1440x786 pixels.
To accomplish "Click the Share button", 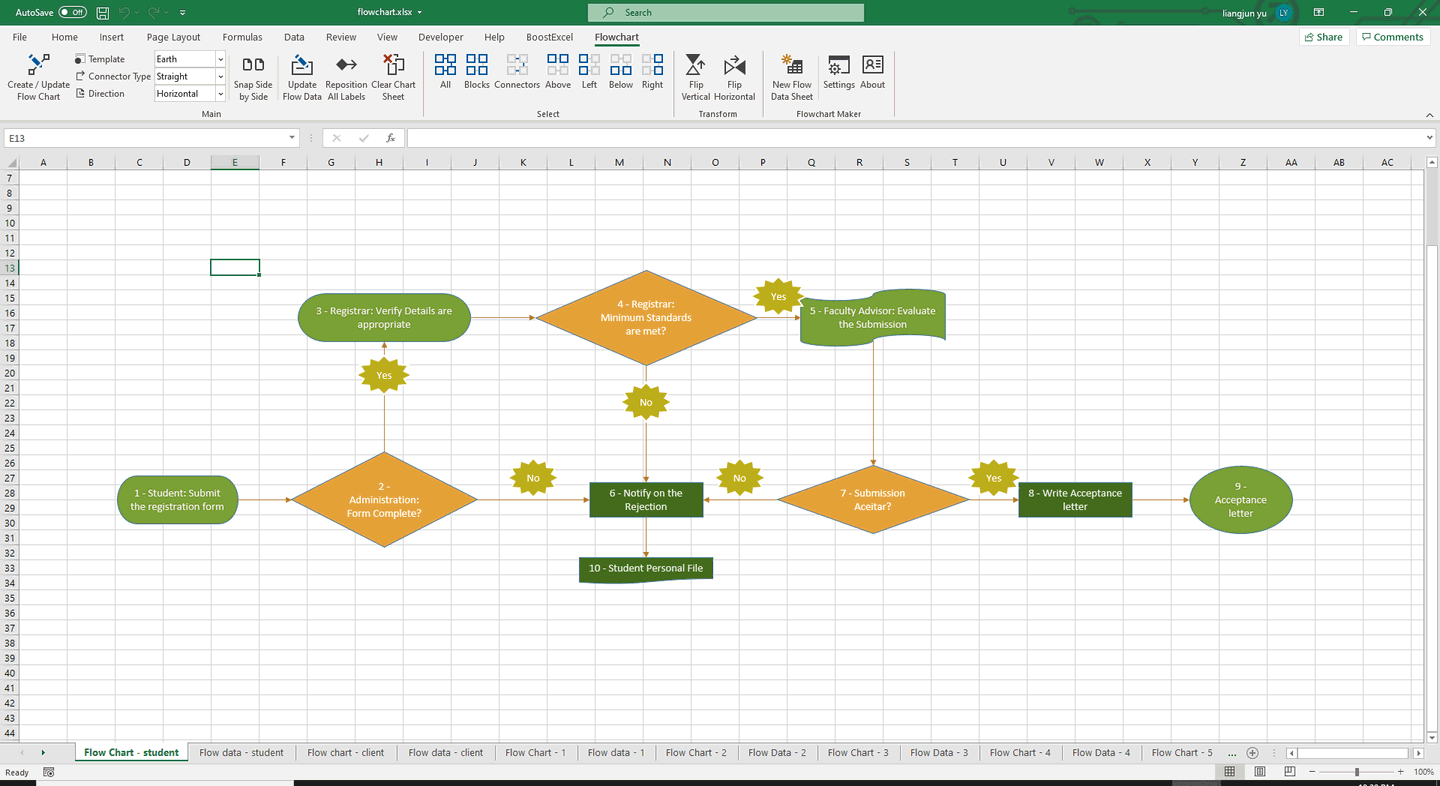I will pos(1323,37).
